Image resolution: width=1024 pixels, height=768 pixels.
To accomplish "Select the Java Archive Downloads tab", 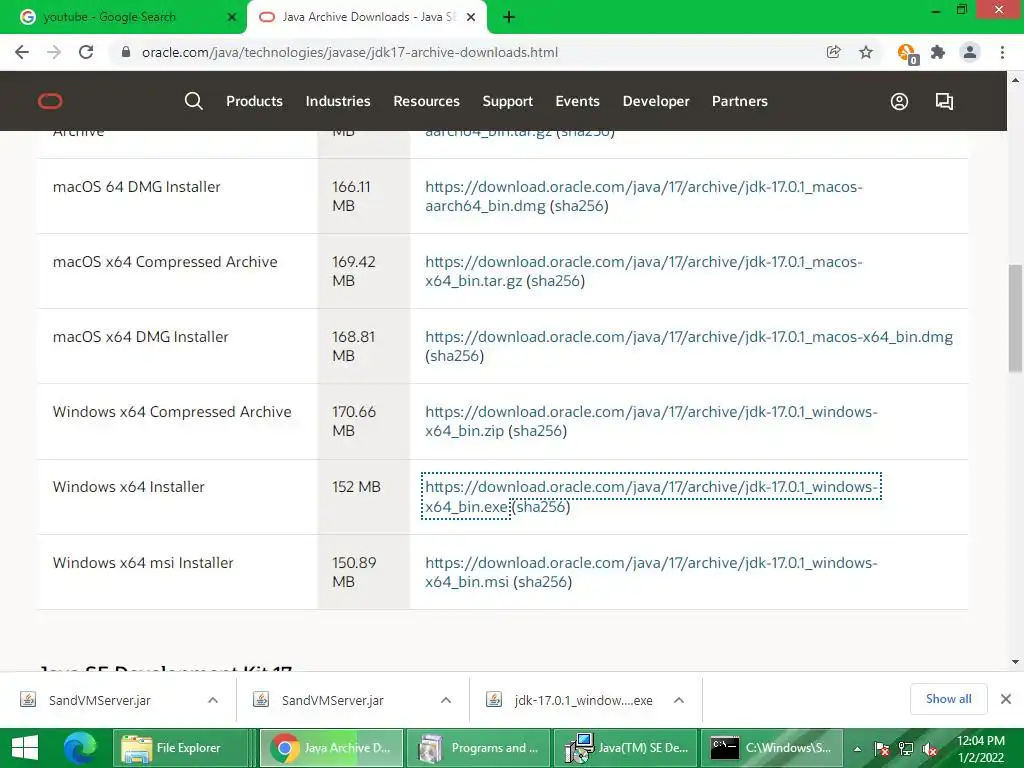I will [x=366, y=17].
